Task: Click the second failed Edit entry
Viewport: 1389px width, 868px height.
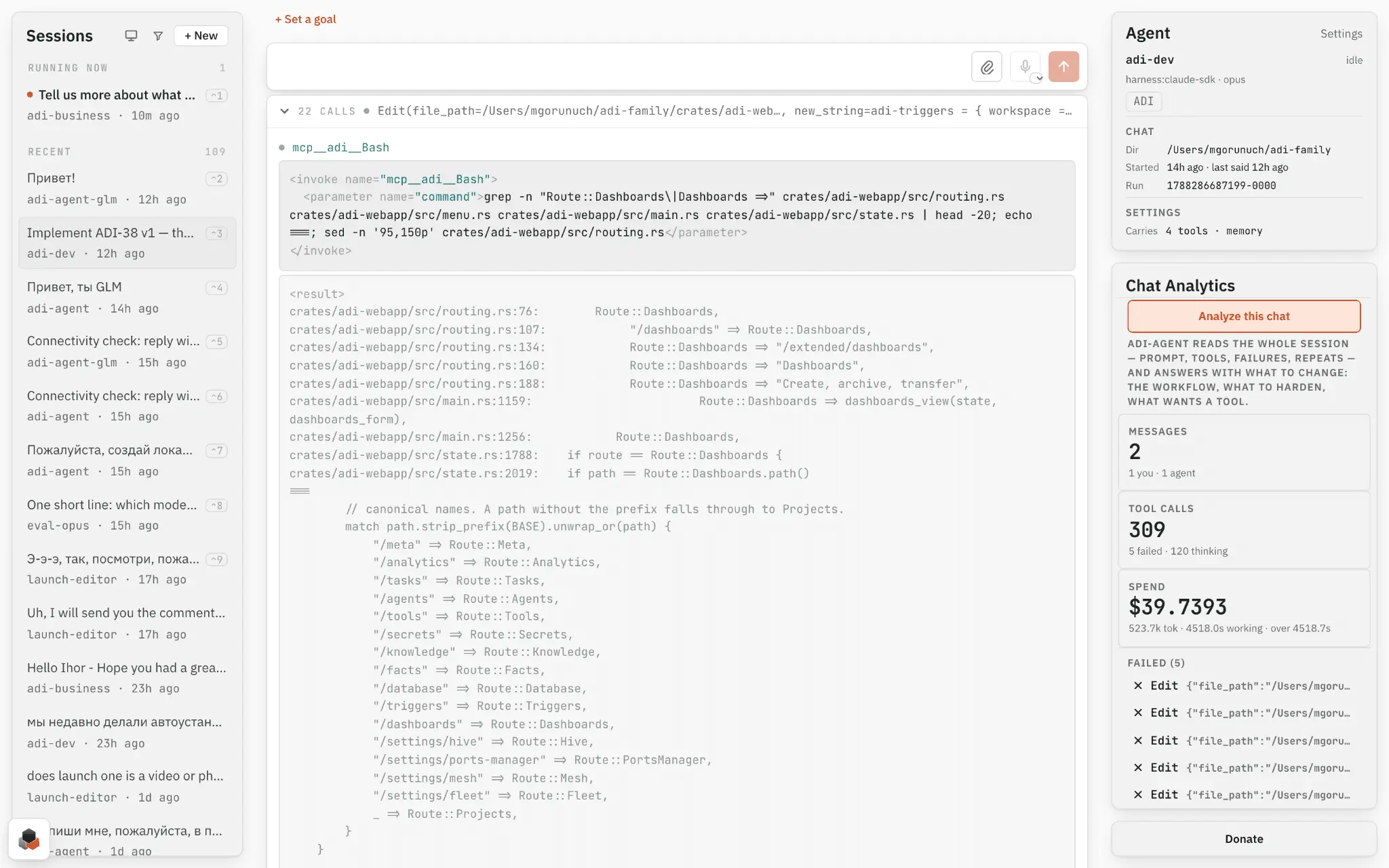Action: click(1244, 713)
